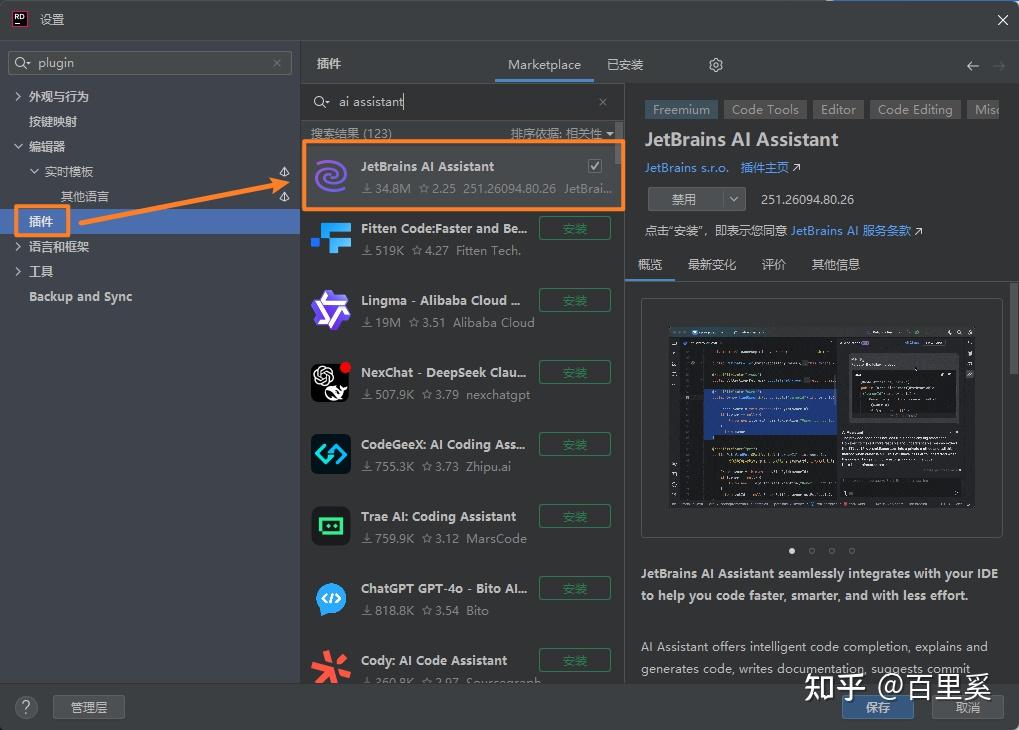
Task: Collapse the 实时模板 tree node
Action: pyautogui.click(x=34, y=172)
